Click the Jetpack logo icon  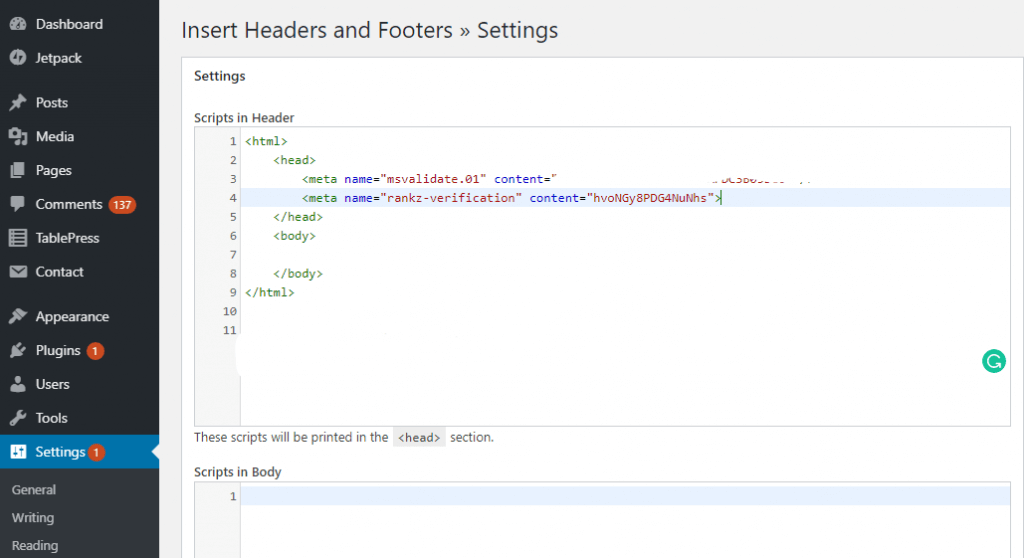(17, 58)
